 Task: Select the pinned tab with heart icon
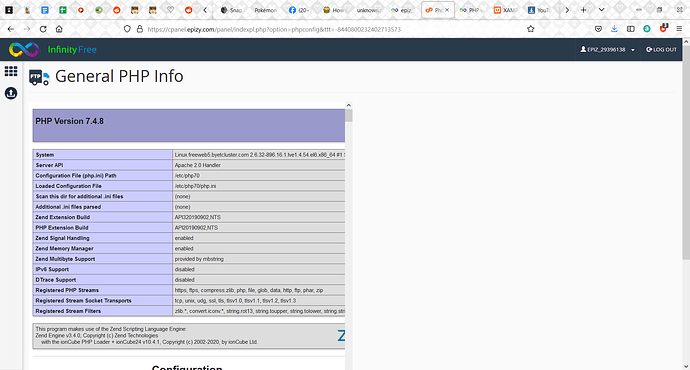170,10
